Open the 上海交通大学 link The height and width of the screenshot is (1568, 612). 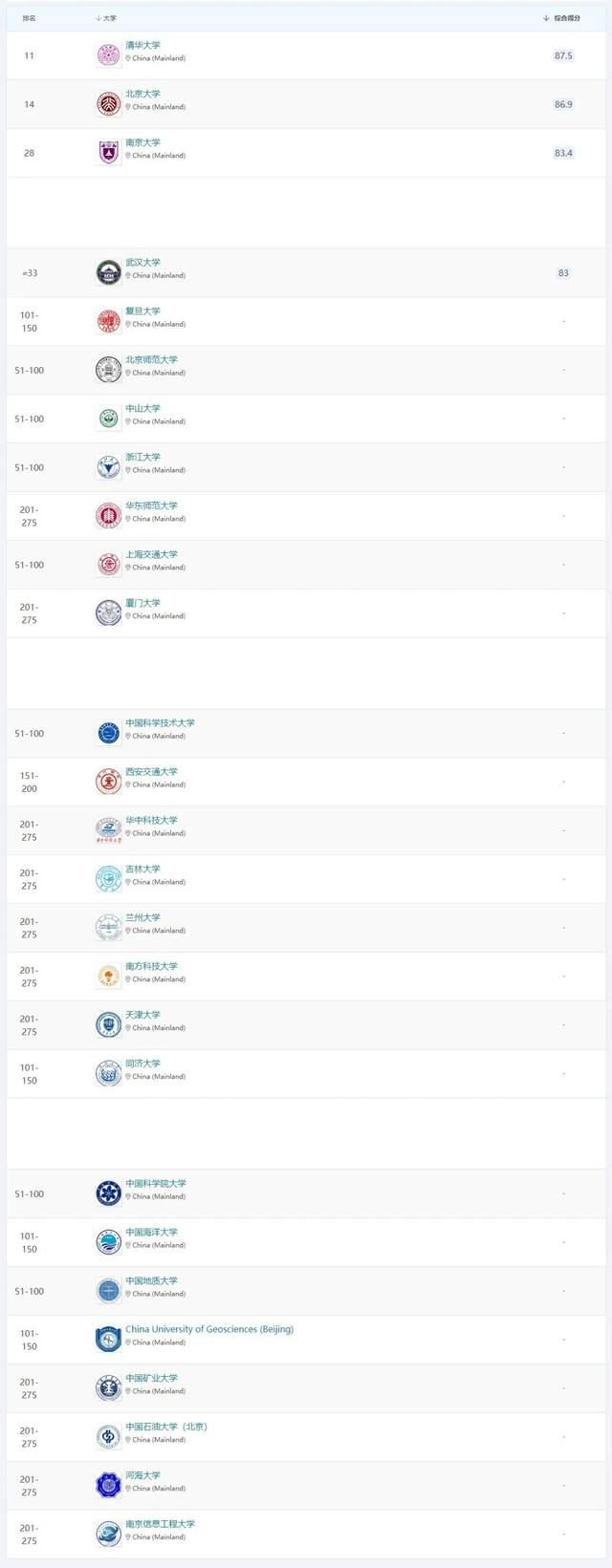pos(151,554)
